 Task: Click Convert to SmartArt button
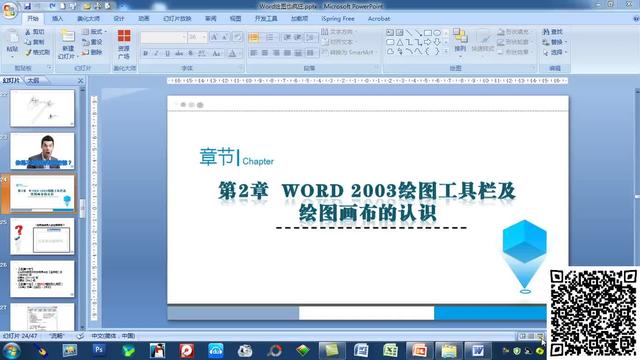coord(348,52)
